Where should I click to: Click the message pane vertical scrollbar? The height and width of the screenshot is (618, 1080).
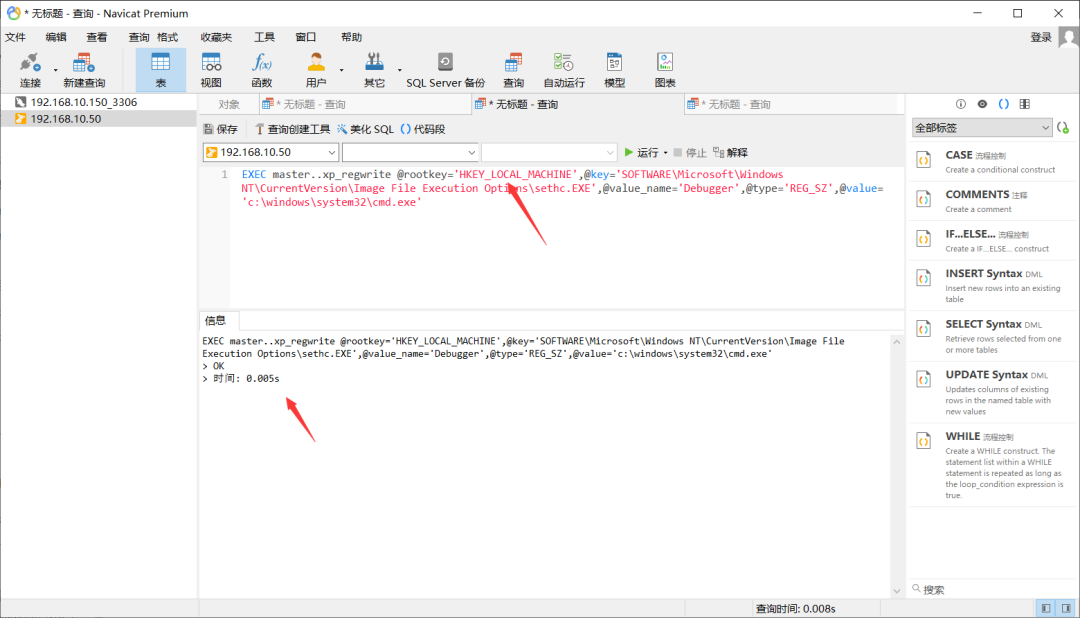click(896, 466)
